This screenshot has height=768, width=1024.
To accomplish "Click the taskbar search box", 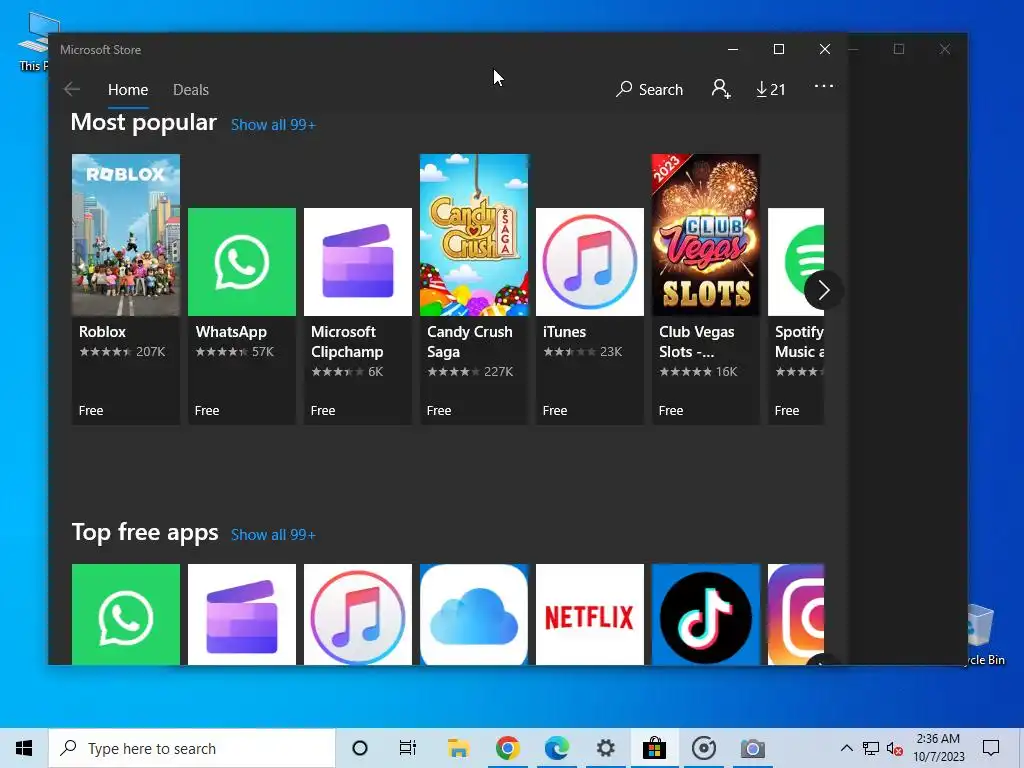I will [192, 748].
